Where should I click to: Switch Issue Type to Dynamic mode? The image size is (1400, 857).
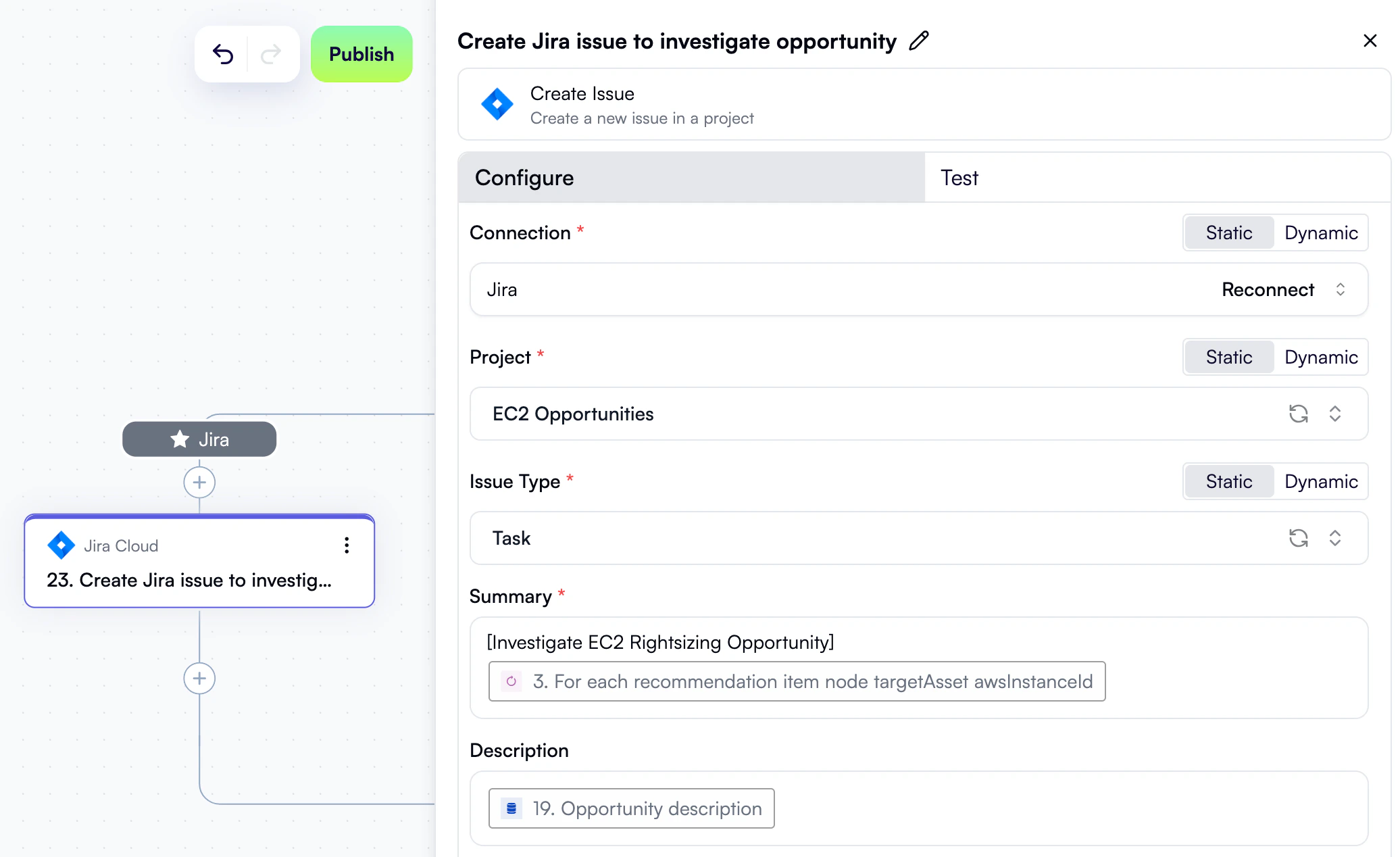click(x=1321, y=481)
